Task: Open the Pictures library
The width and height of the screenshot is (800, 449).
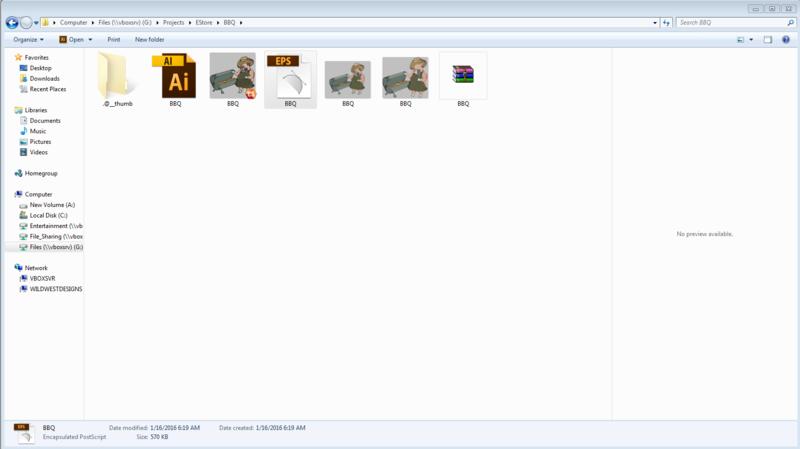Action: pyautogui.click(x=40, y=141)
